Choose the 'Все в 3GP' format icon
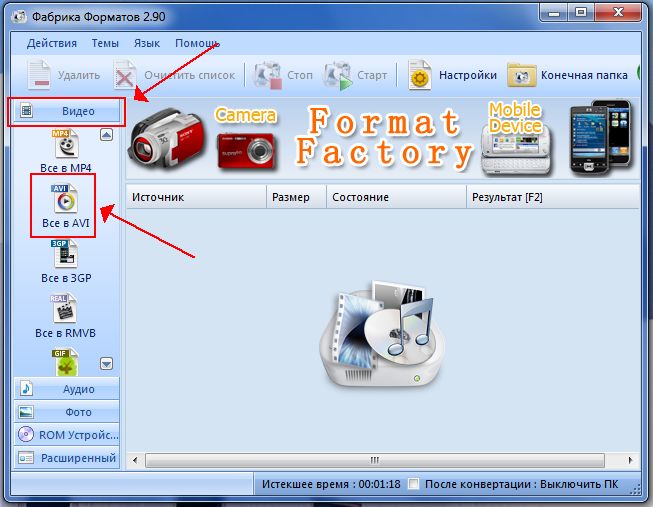 65,255
